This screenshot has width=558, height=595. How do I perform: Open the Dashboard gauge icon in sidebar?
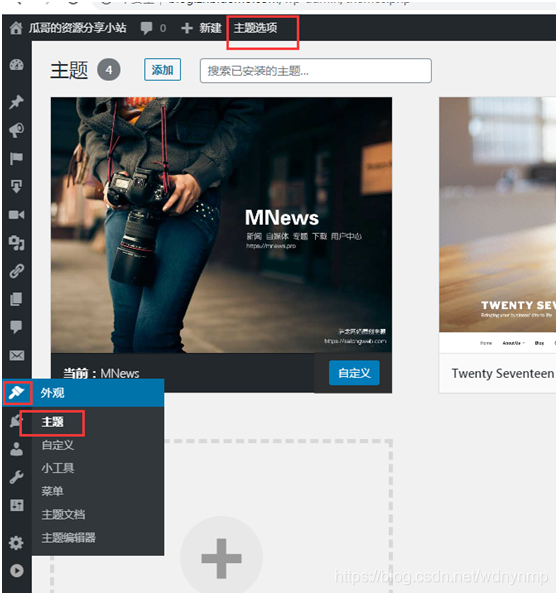[x=16, y=65]
